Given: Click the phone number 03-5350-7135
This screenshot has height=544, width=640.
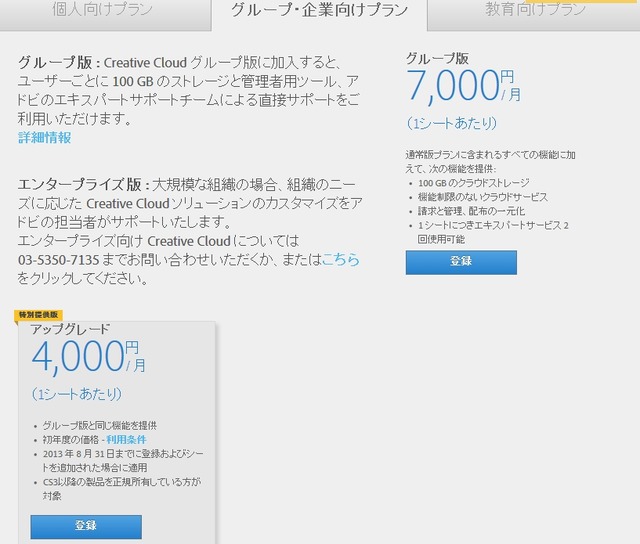Looking at the screenshot, I should coord(58,260).
